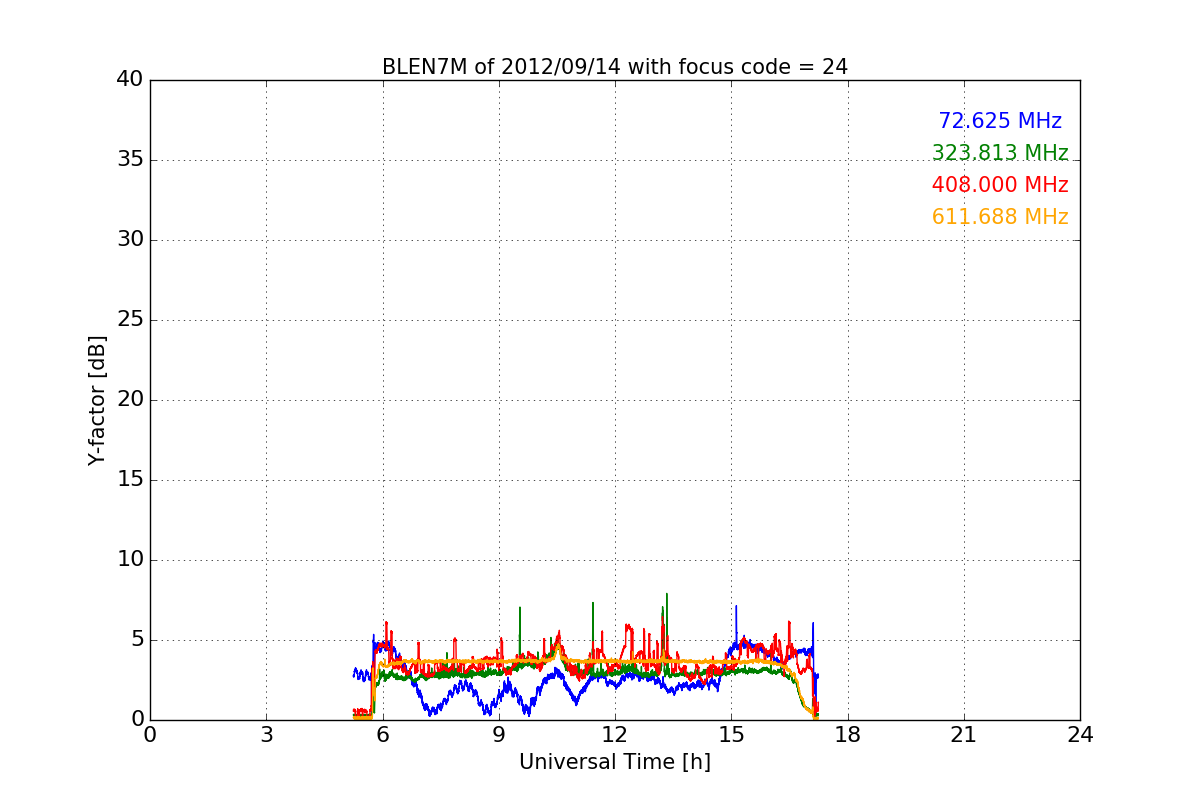
Task: Click the x-axis tick label 12
Action: pos(615,735)
